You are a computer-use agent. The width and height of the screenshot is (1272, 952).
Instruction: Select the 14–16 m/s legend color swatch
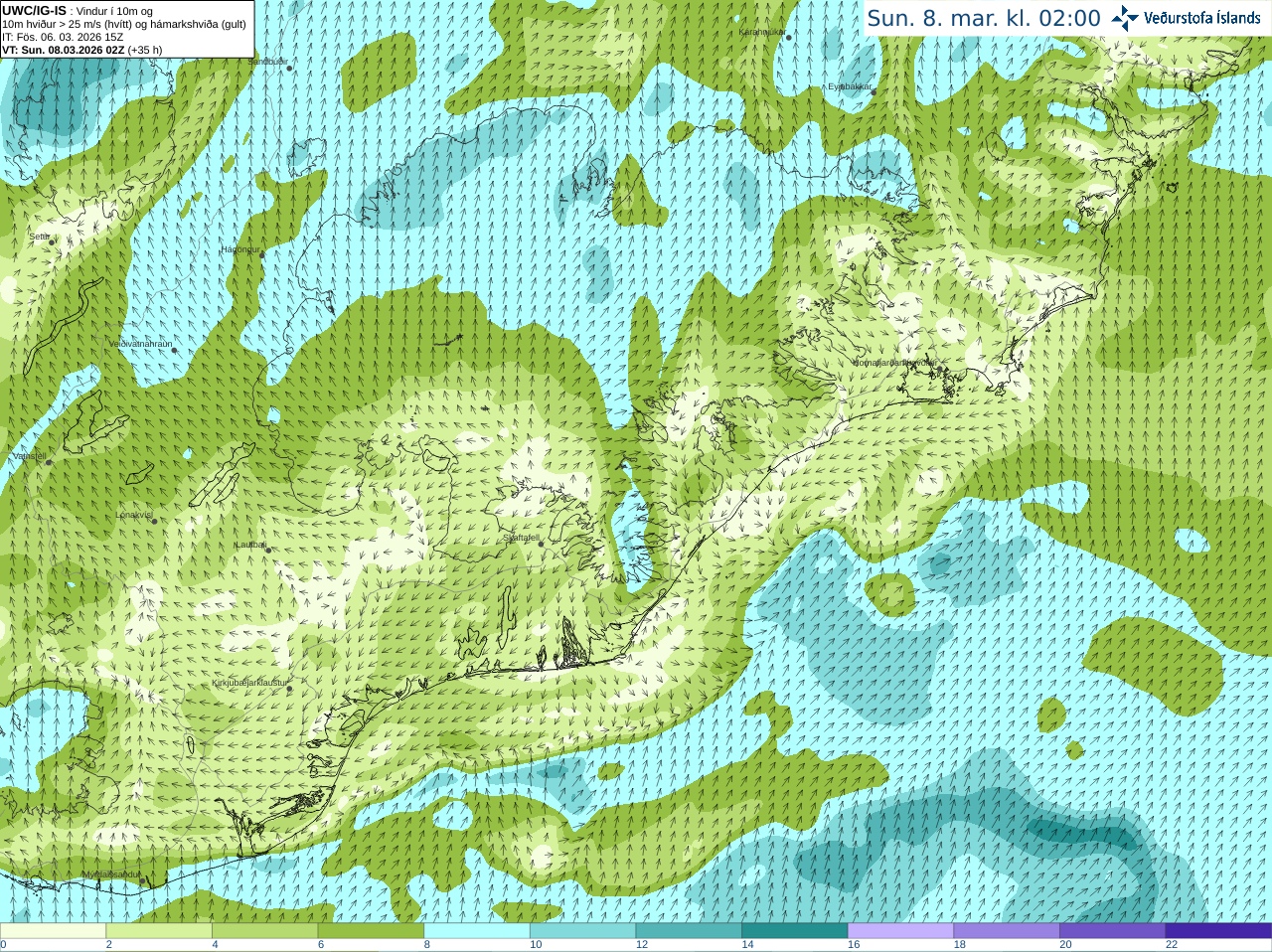pos(795,931)
